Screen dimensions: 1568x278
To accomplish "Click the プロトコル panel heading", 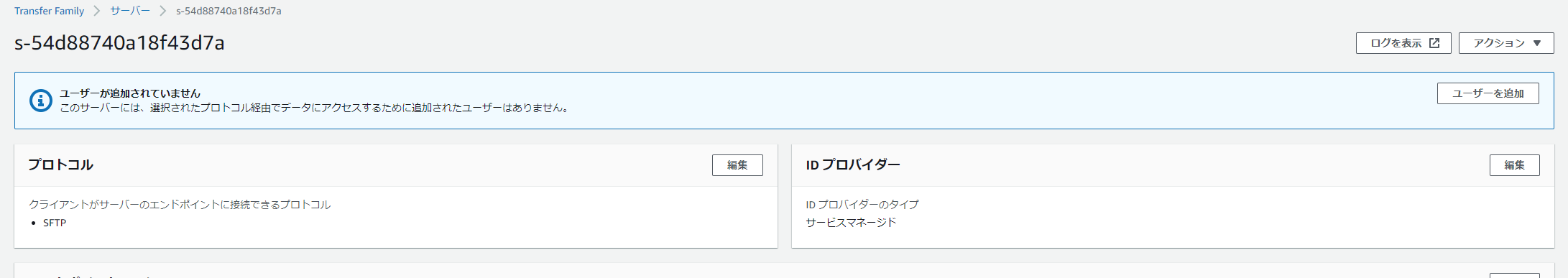I will pos(60,165).
